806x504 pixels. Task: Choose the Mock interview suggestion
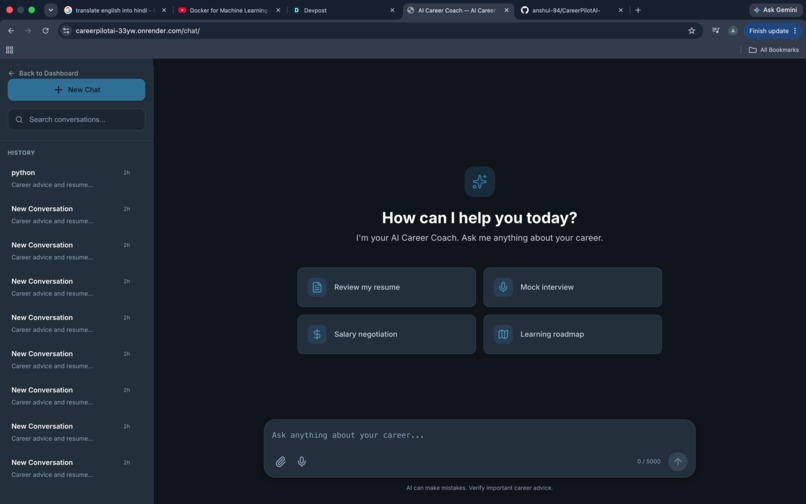[573, 287]
